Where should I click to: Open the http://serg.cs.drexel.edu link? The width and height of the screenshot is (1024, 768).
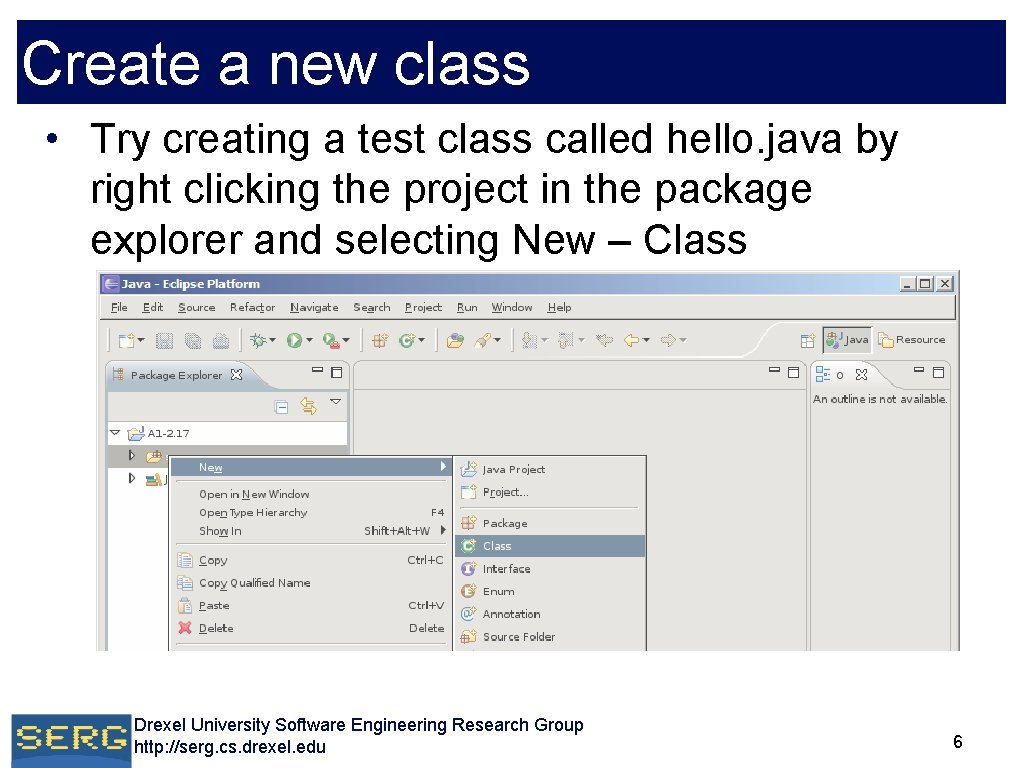pos(230,747)
